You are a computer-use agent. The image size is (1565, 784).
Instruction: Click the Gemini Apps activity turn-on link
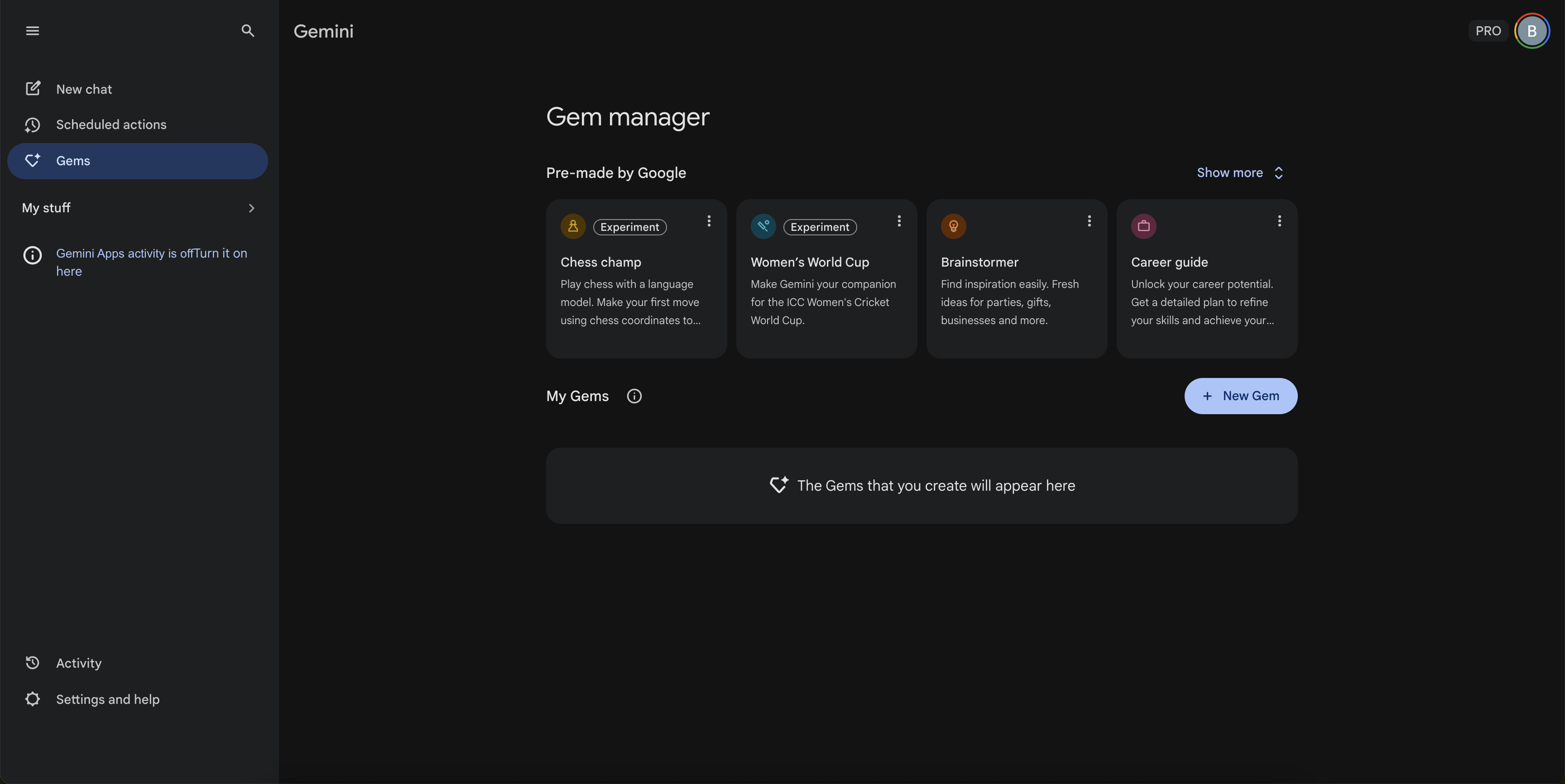151,263
